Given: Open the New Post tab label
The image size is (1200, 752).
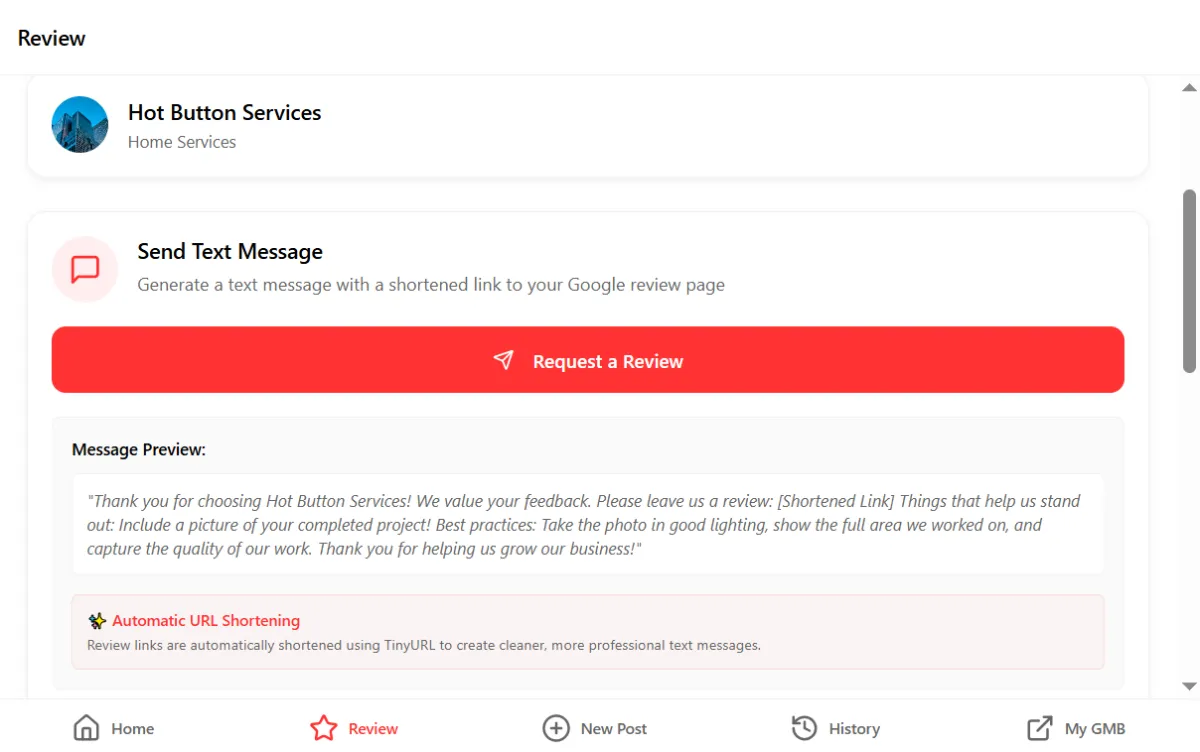Looking at the screenshot, I should tap(614, 729).
